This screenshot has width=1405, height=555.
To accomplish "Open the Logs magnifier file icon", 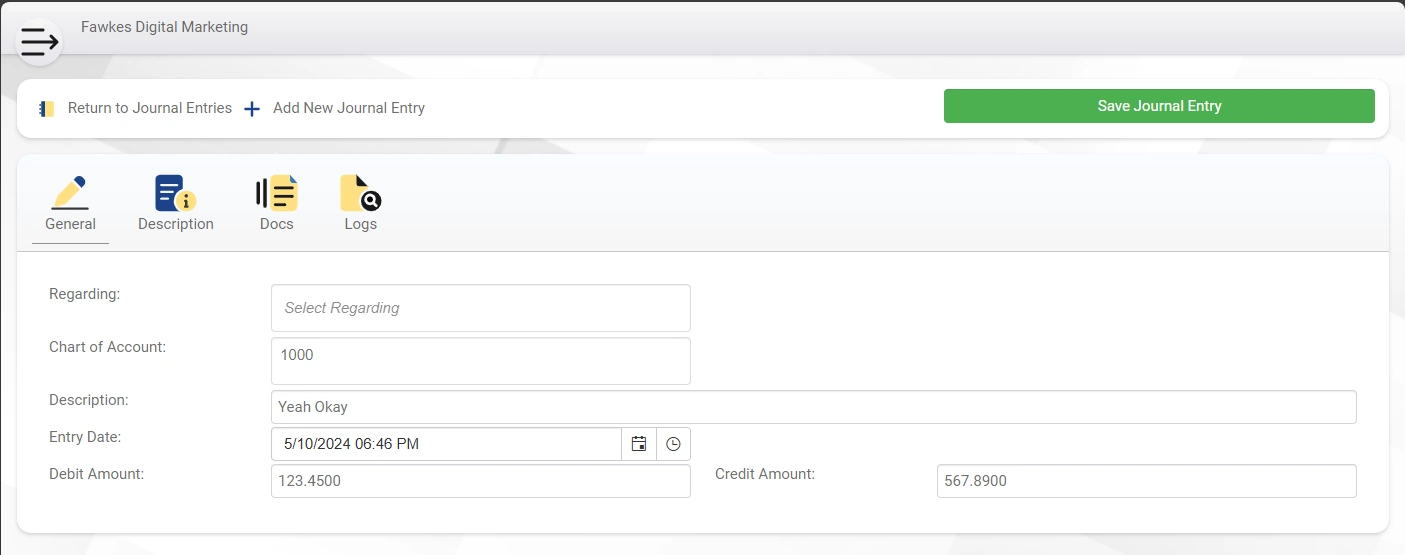I will pos(361,192).
